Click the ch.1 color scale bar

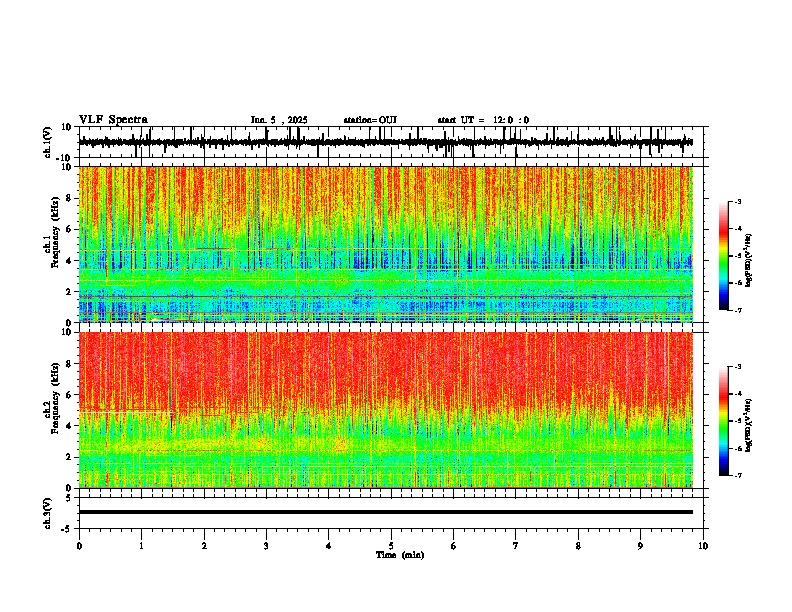(x=724, y=256)
